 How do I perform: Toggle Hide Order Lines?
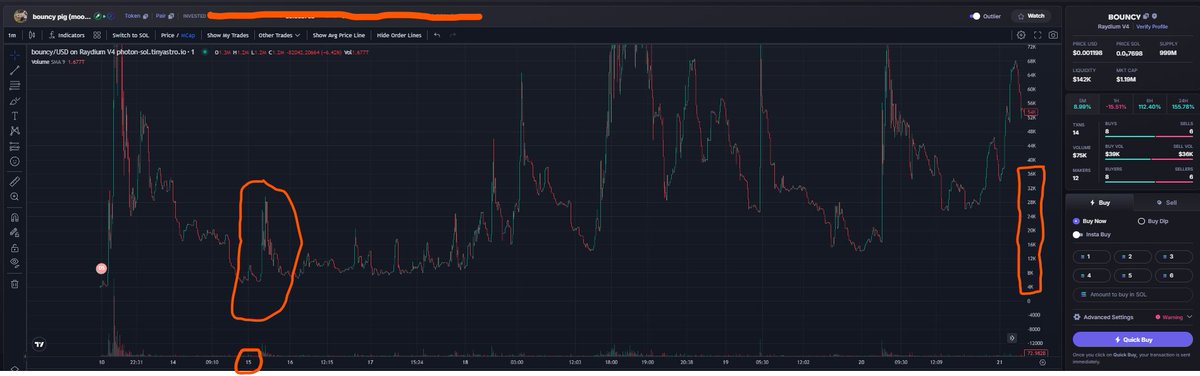[x=399, y=35]
